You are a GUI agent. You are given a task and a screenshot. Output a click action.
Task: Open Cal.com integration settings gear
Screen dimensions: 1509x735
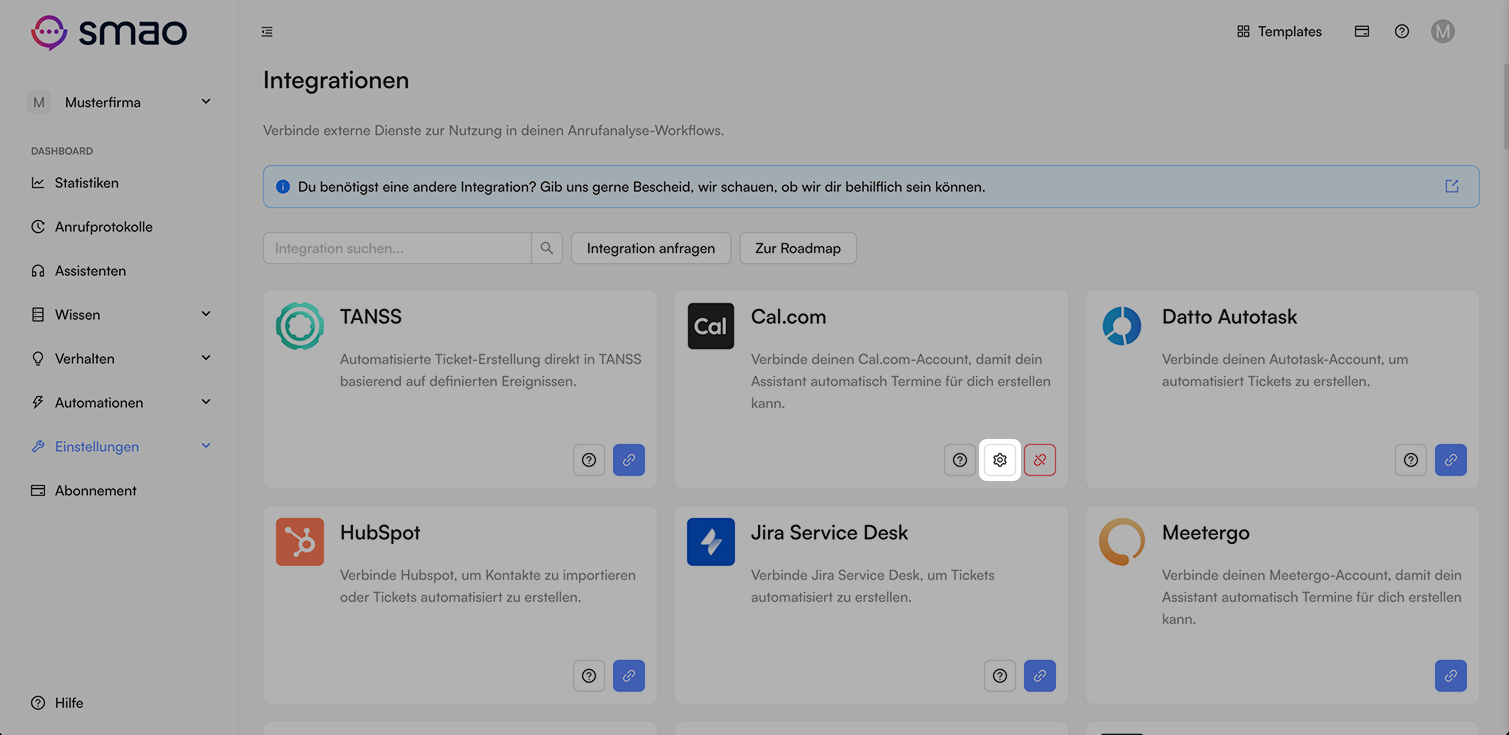[x=1000, y=460]
